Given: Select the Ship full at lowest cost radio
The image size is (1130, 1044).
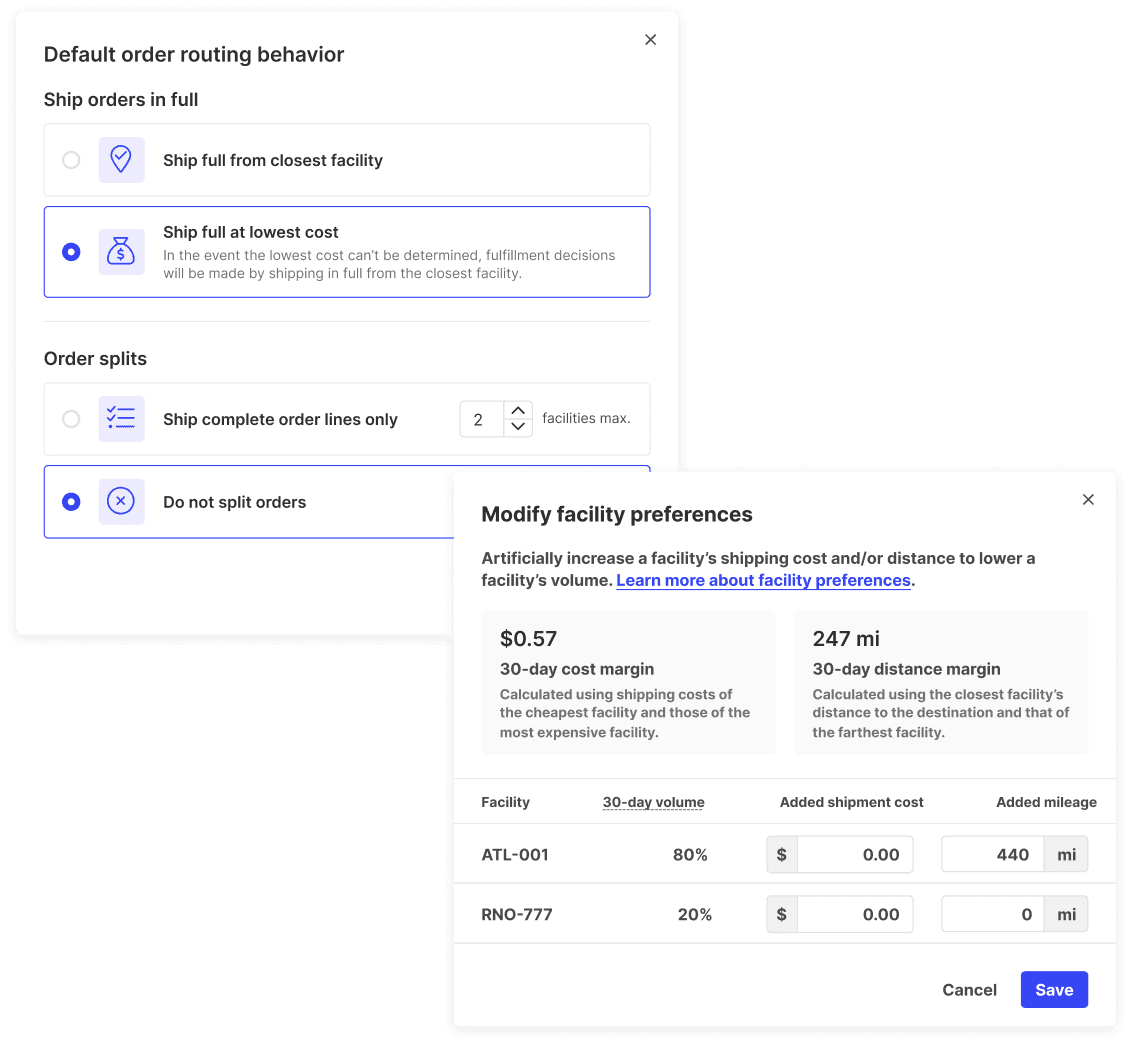Looking at the screenshot, I should (71, 251).
